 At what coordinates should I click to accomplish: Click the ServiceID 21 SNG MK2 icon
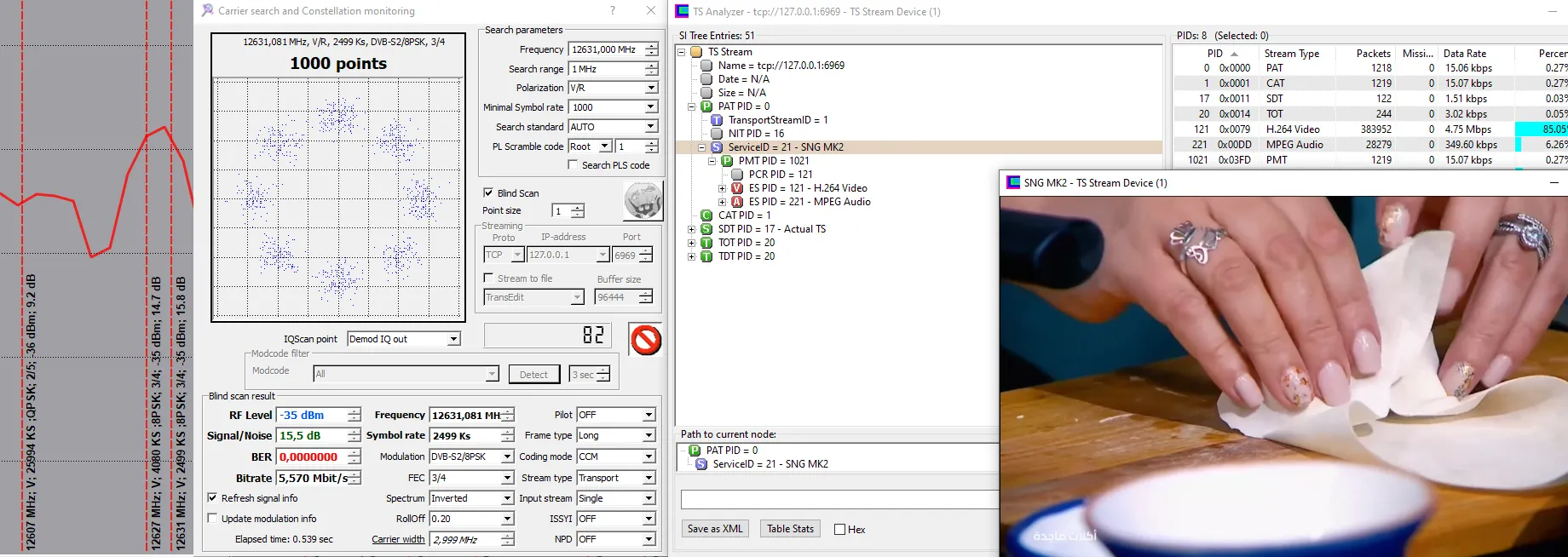coord(717,147)
